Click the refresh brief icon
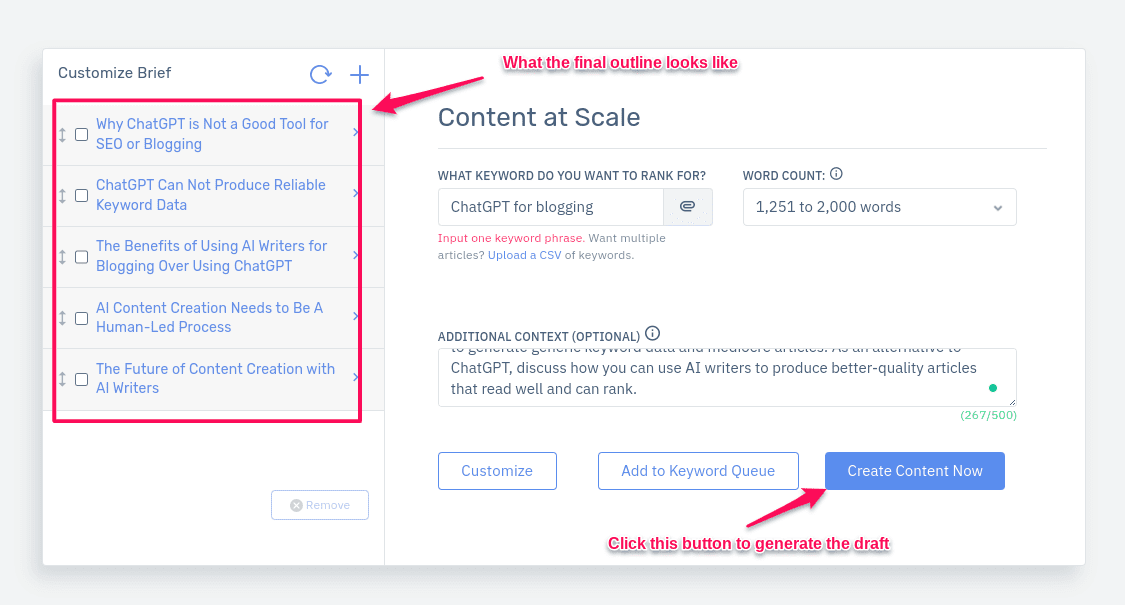The height and width of the screenshot is (605, 1125). click(320, 75)
